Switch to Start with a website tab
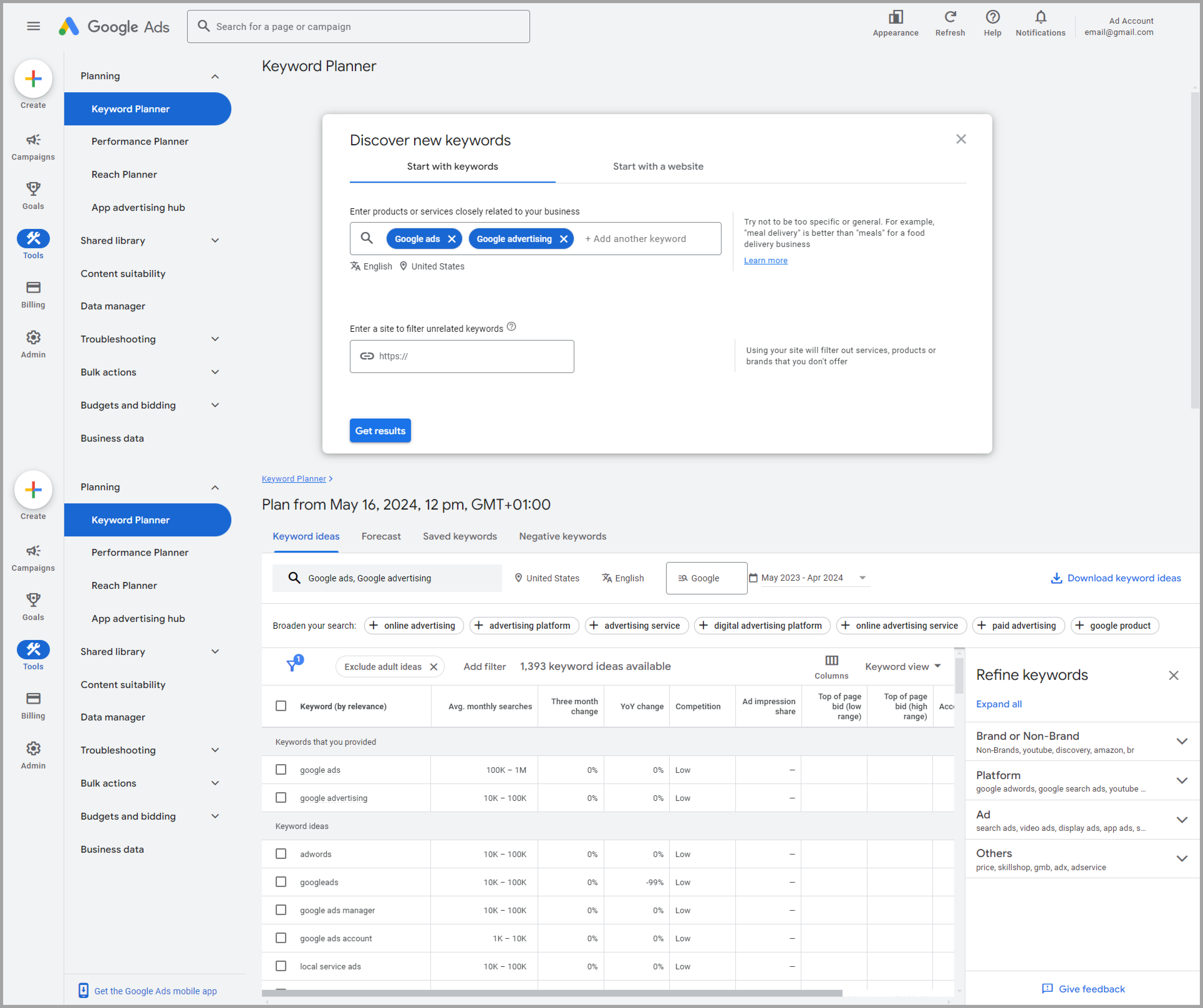1203x1008 pixels. coord(658,167)
